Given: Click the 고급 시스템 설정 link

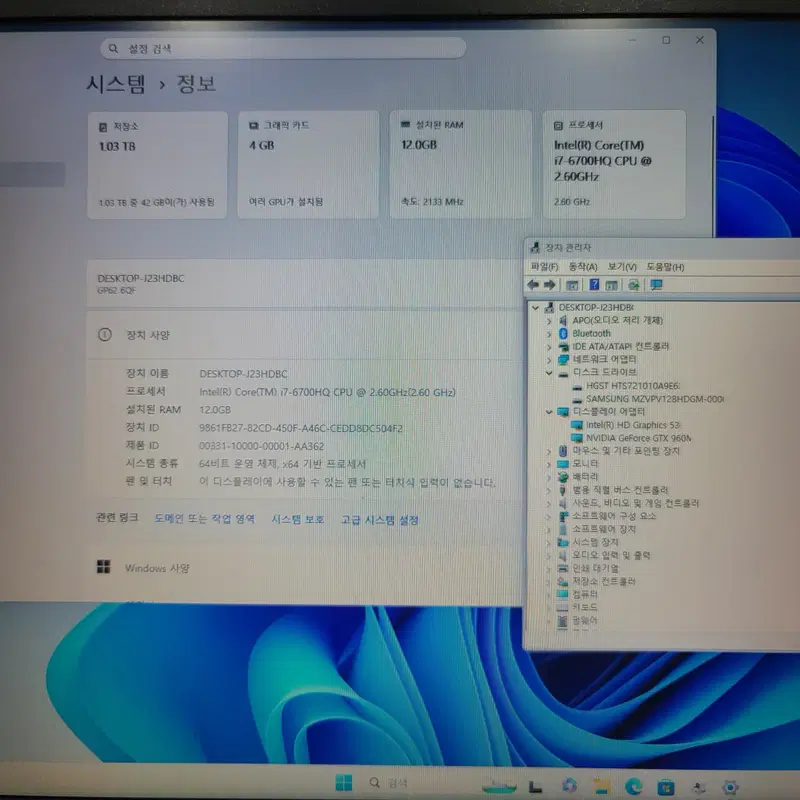Looking at the screenshot, I should coord(380,520).
